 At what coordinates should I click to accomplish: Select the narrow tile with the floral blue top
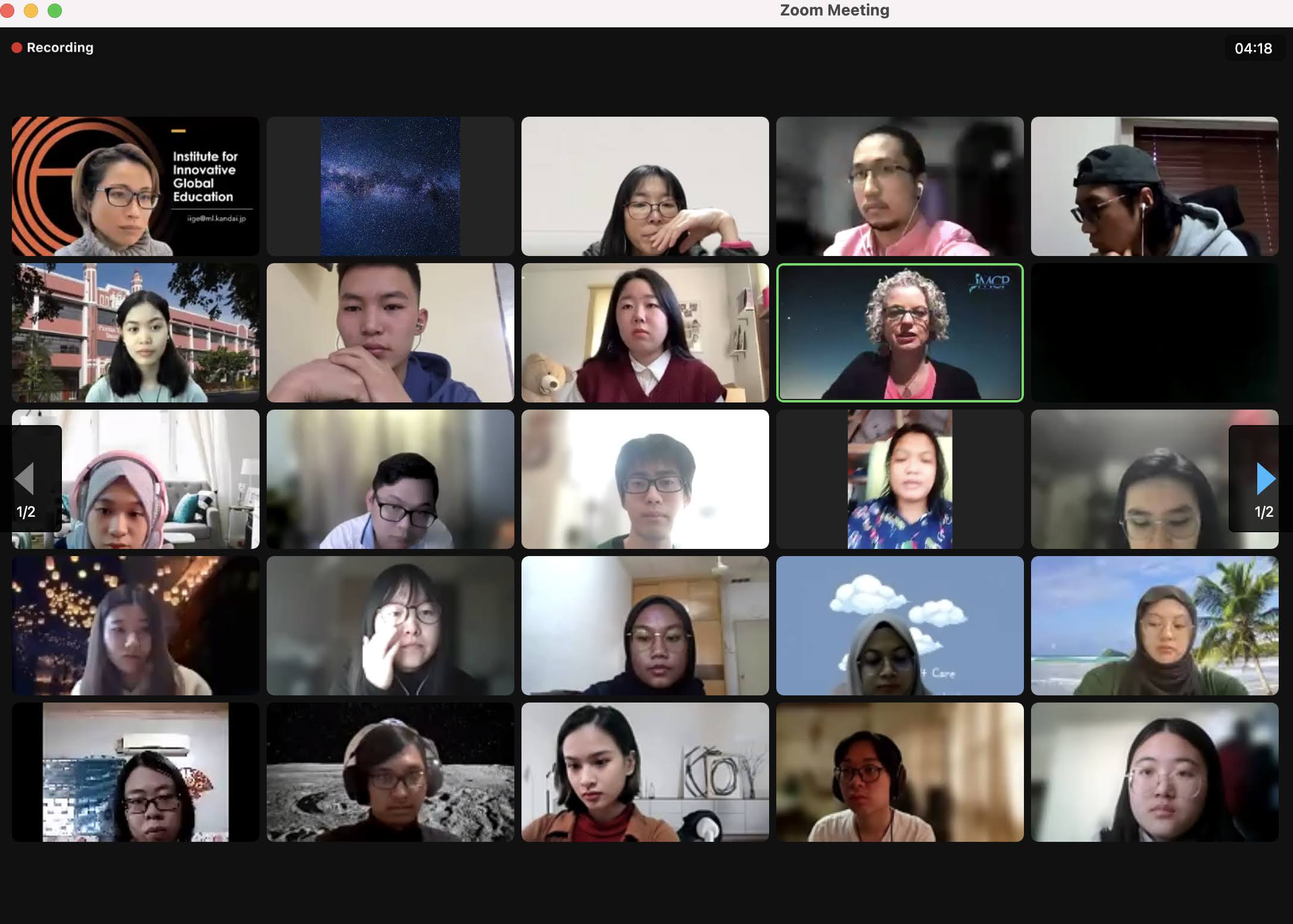click(x=900, y=479)
